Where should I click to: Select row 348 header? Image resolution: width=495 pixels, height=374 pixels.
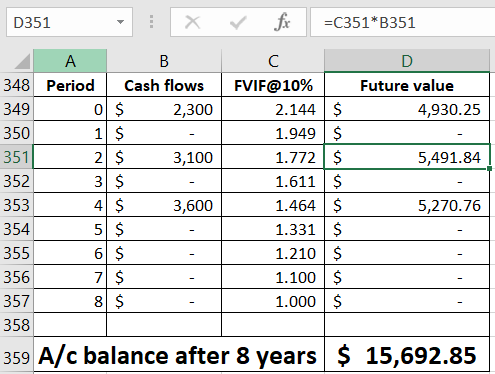click(x=16, y=85)
